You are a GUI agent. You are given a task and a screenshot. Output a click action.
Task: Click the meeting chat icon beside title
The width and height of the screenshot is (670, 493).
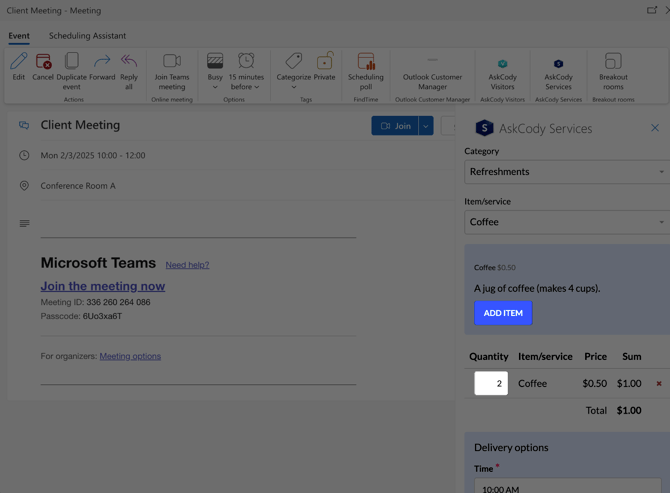pyautogui.click(x=24, y=125)
